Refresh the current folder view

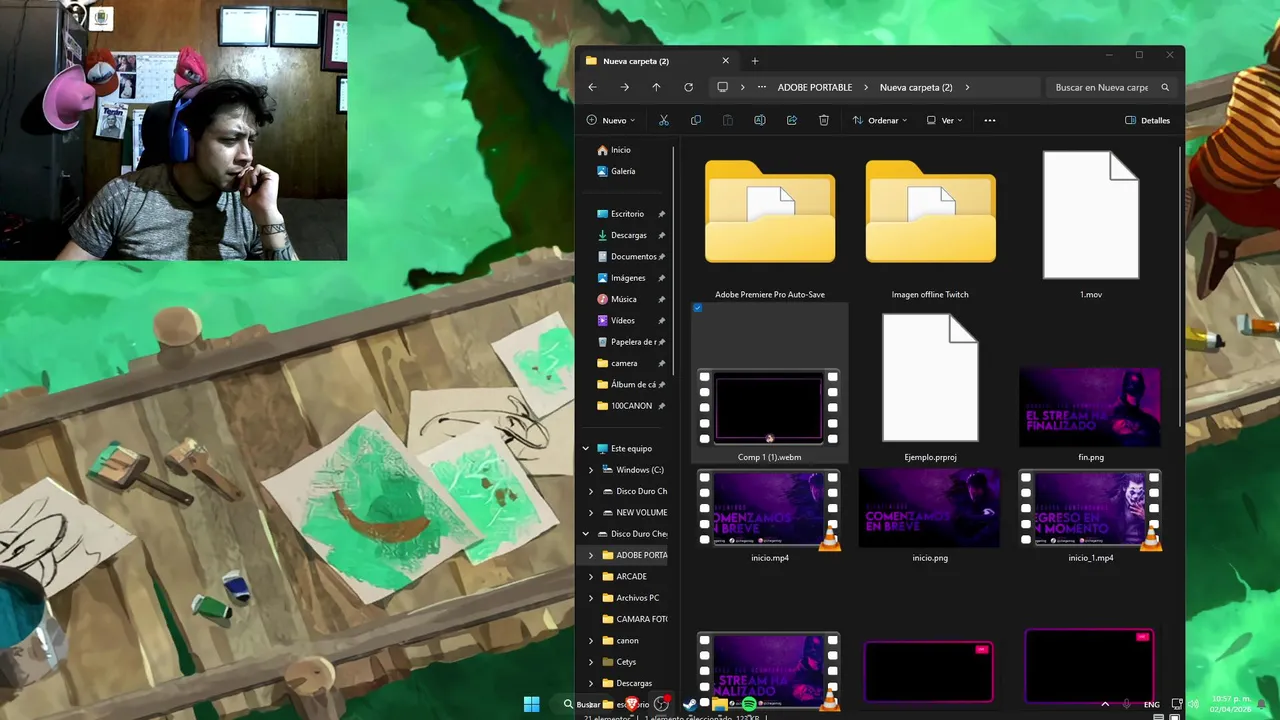688,87
